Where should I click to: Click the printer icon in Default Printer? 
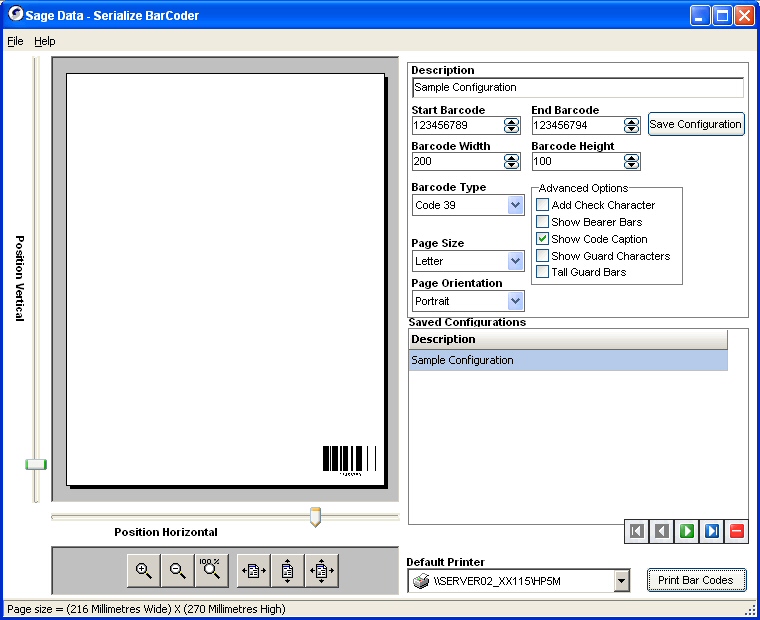pyautogui.click(x=421, y=580)
